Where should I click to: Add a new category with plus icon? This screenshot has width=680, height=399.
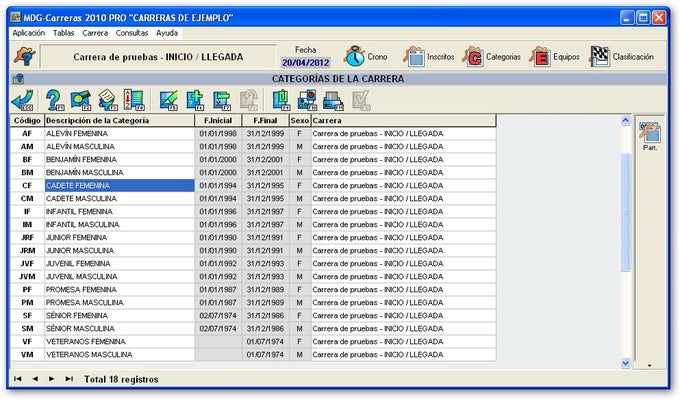[x=195, y=100]
